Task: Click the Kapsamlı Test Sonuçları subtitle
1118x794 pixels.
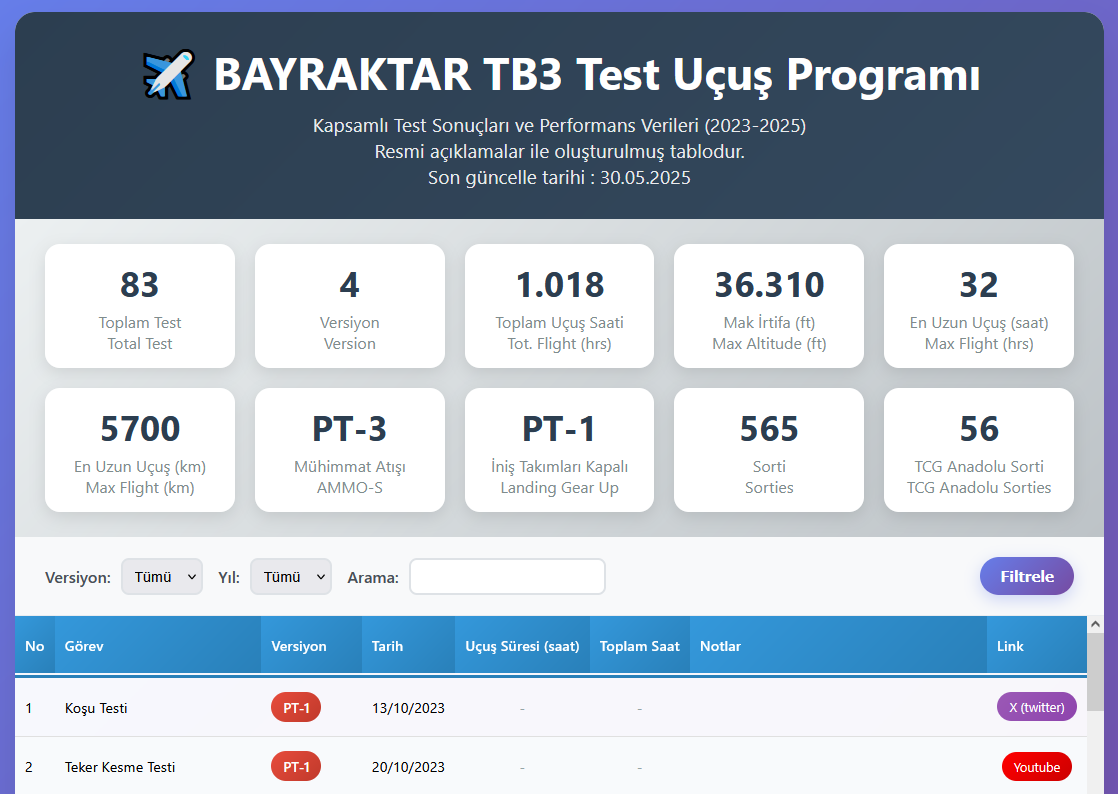Action: [559, 126]
